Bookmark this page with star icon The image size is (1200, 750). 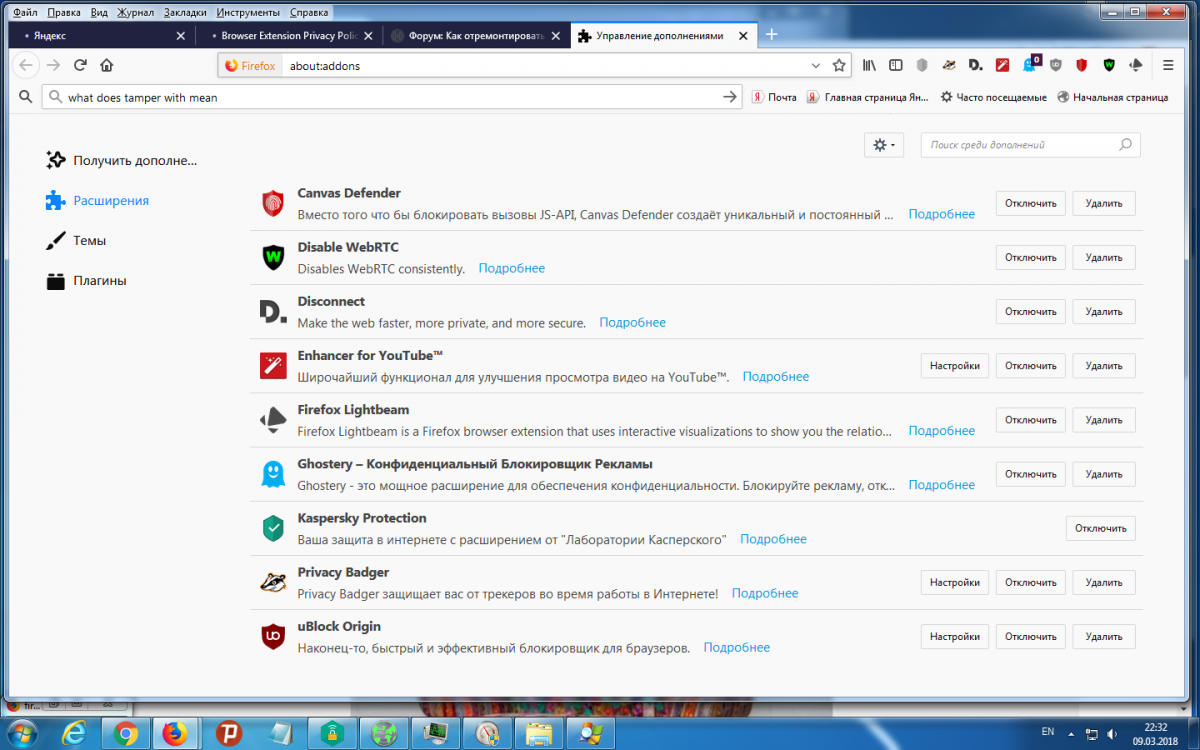pos(839,65)
